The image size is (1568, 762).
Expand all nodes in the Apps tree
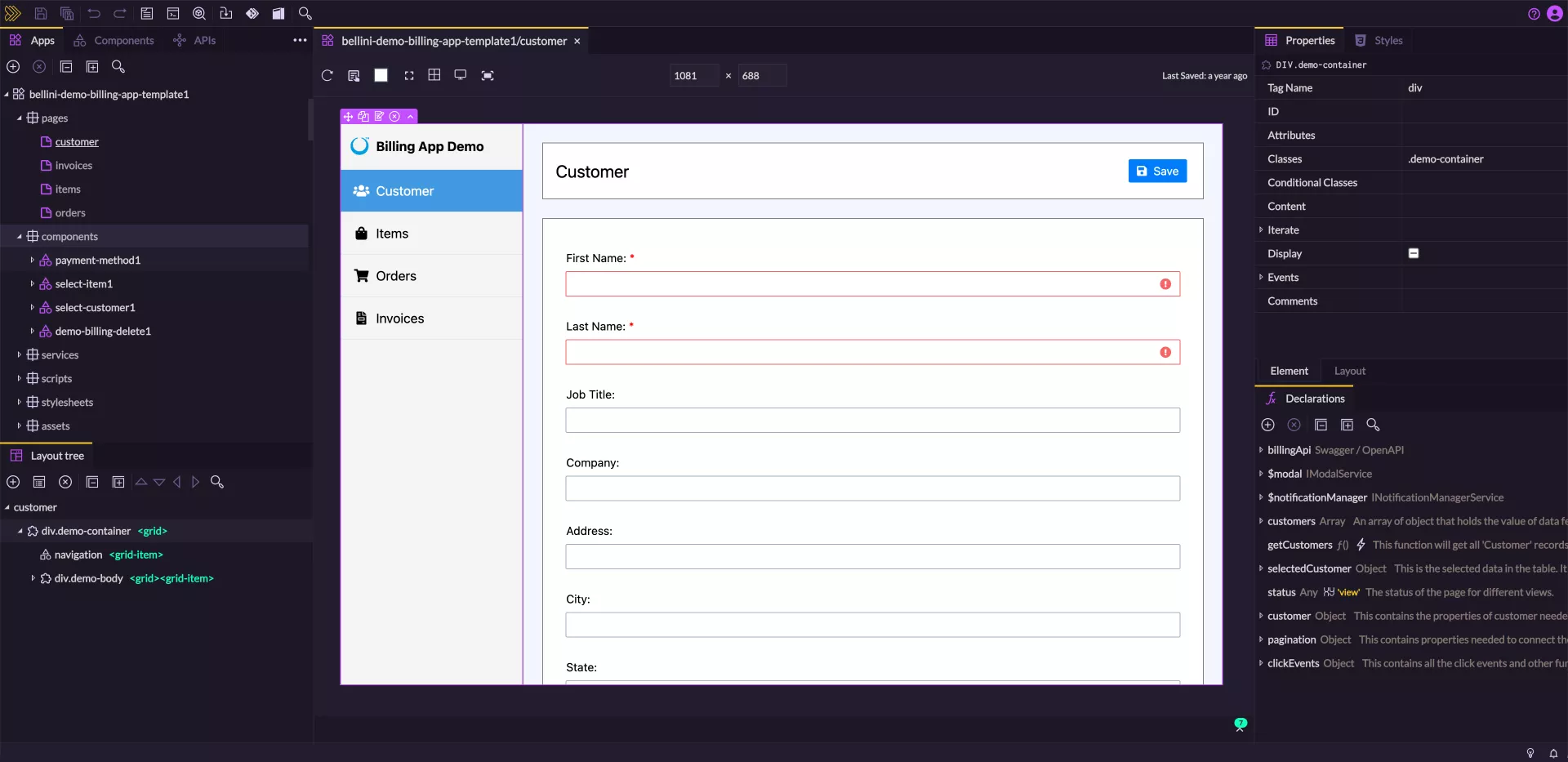pyautogui.click(x=92, y=67)
